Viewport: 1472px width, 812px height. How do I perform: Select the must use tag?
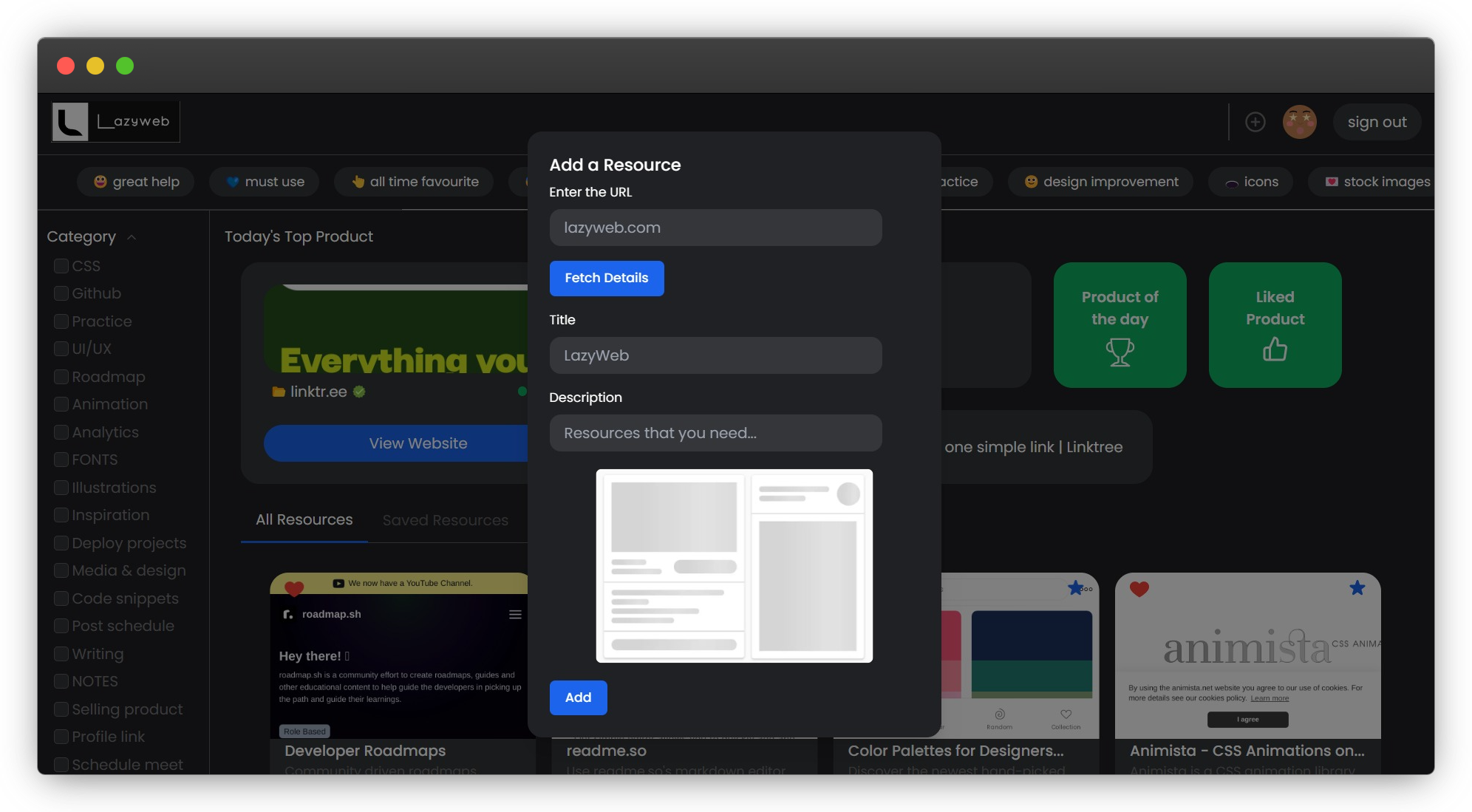264,182
